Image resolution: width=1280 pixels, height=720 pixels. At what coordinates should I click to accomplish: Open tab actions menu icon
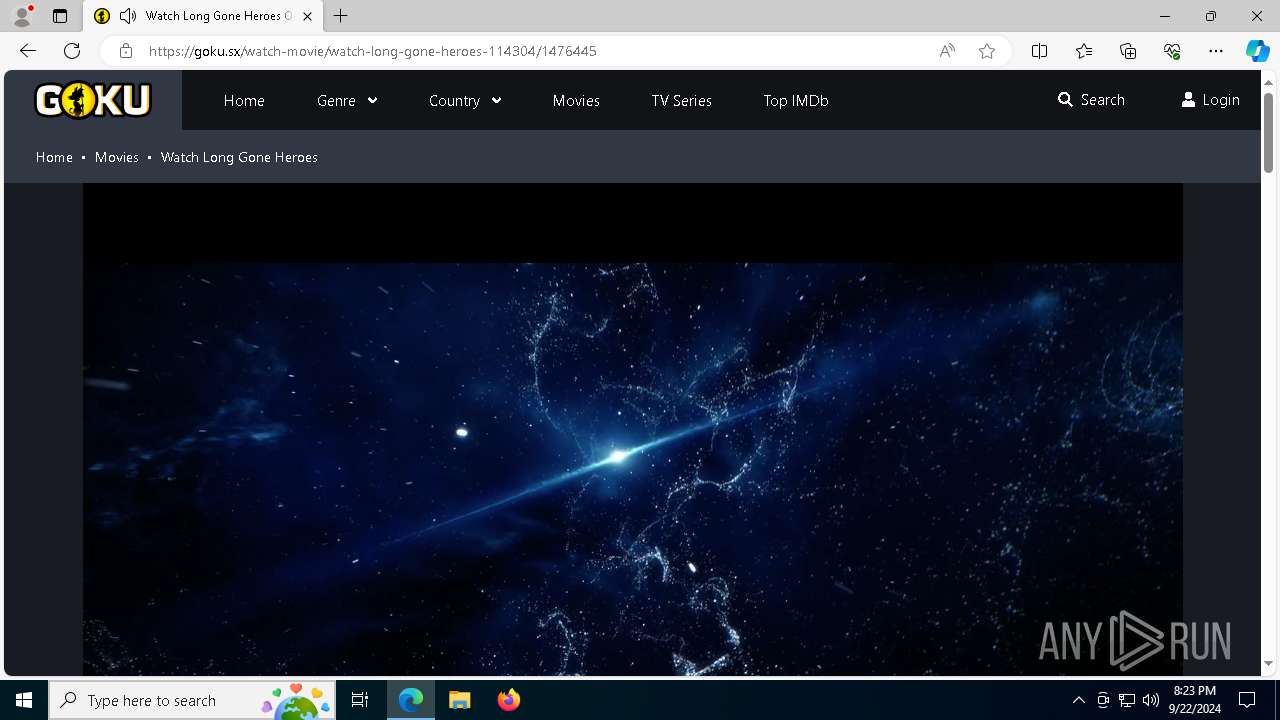(x=60, y=16)
